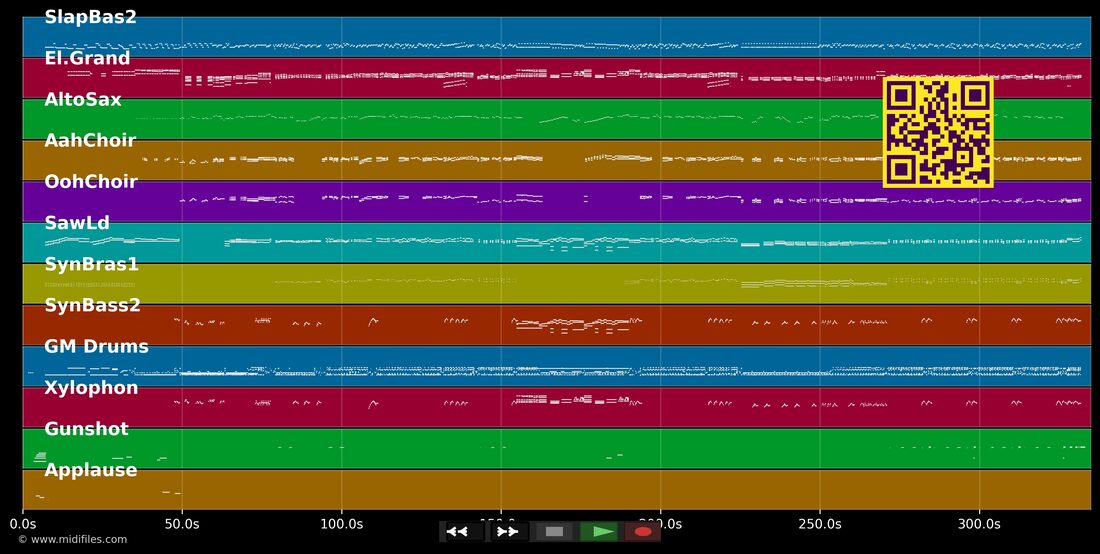Screen dimensions: 1100x554
Task: Click the 50.0s time axis label
Action: click(182, 524)
